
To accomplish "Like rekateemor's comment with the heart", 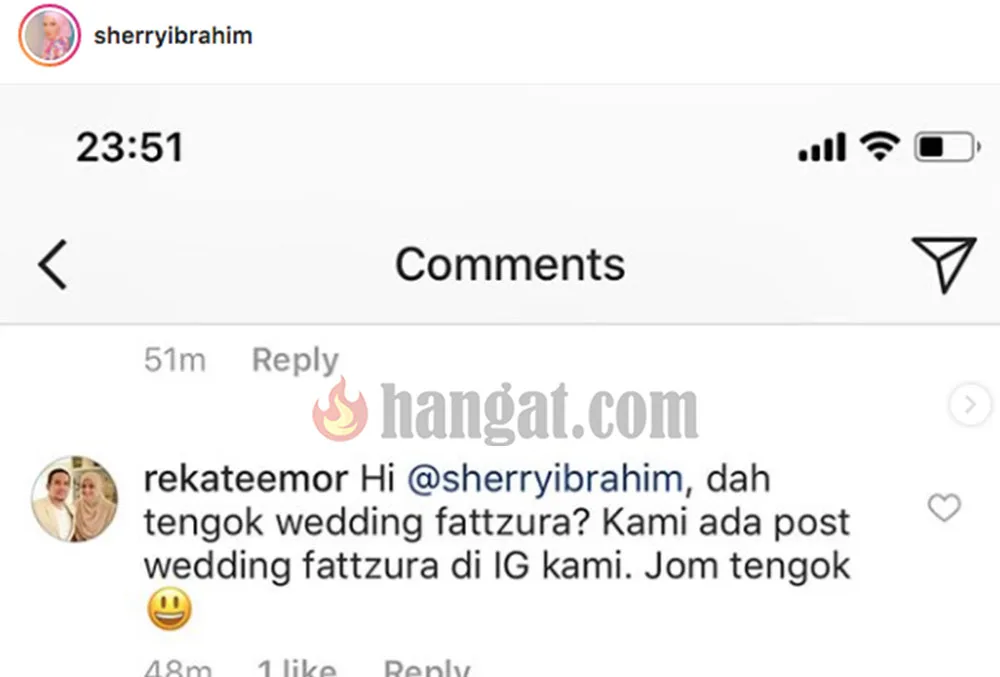I will (944, 508).
